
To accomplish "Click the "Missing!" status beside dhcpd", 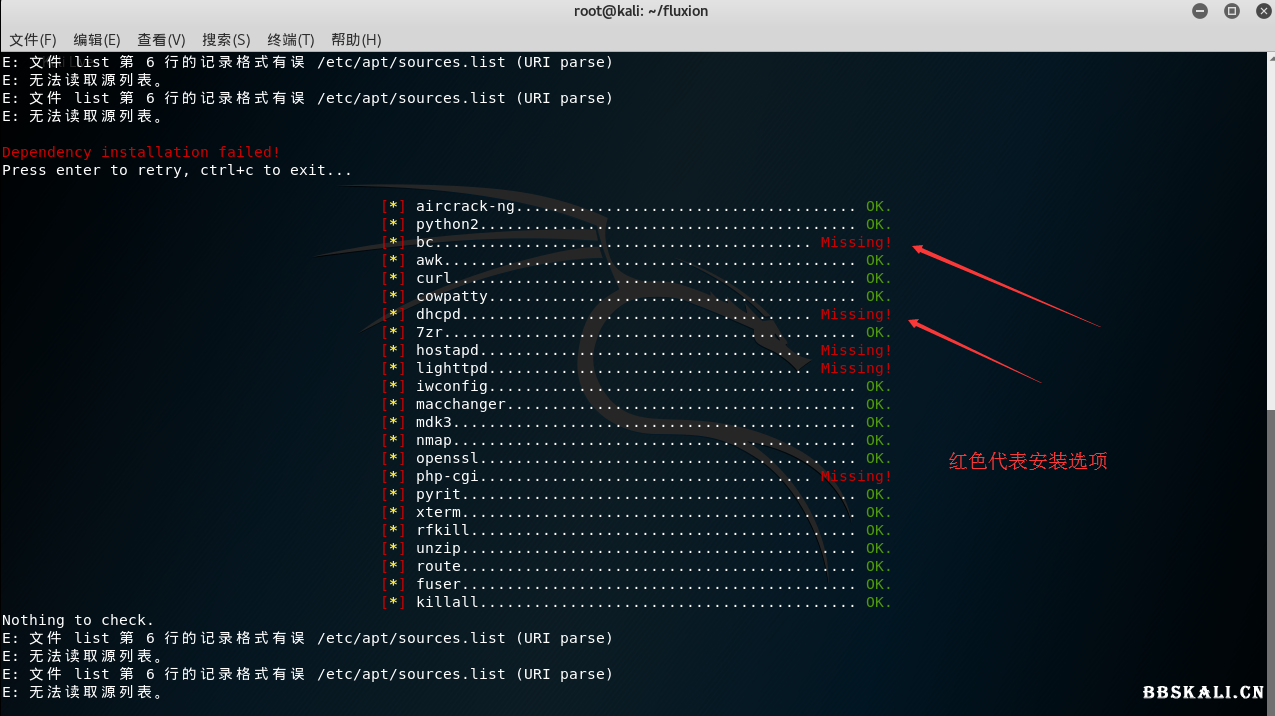I will (856, 314).
